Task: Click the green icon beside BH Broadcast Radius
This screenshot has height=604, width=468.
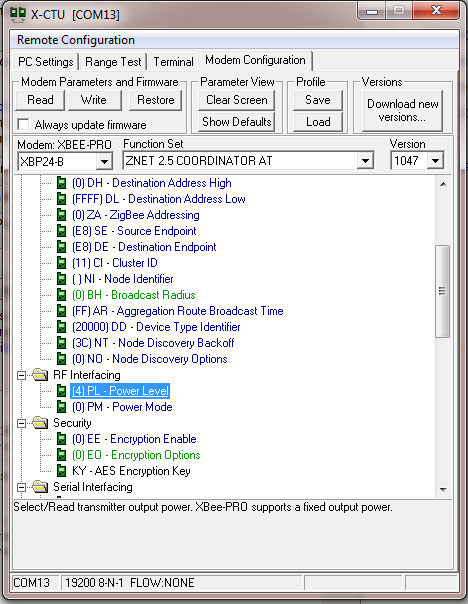Action: click(61, 295)
